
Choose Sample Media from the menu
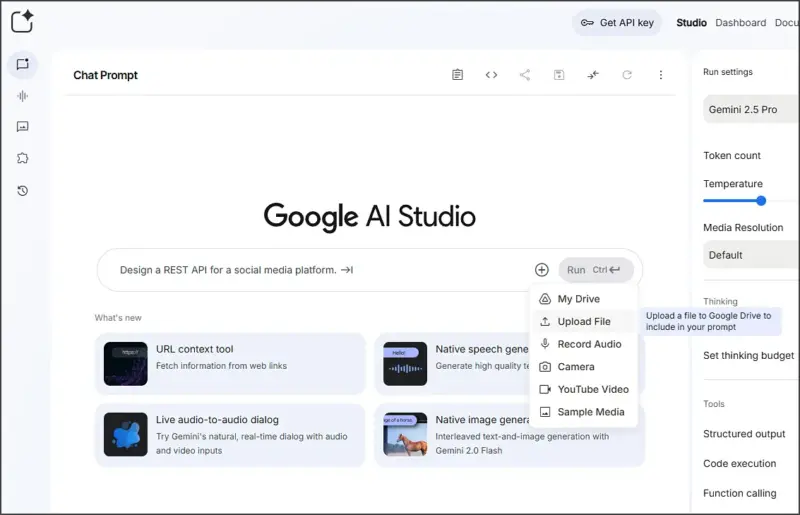click(x=585, y=412)
